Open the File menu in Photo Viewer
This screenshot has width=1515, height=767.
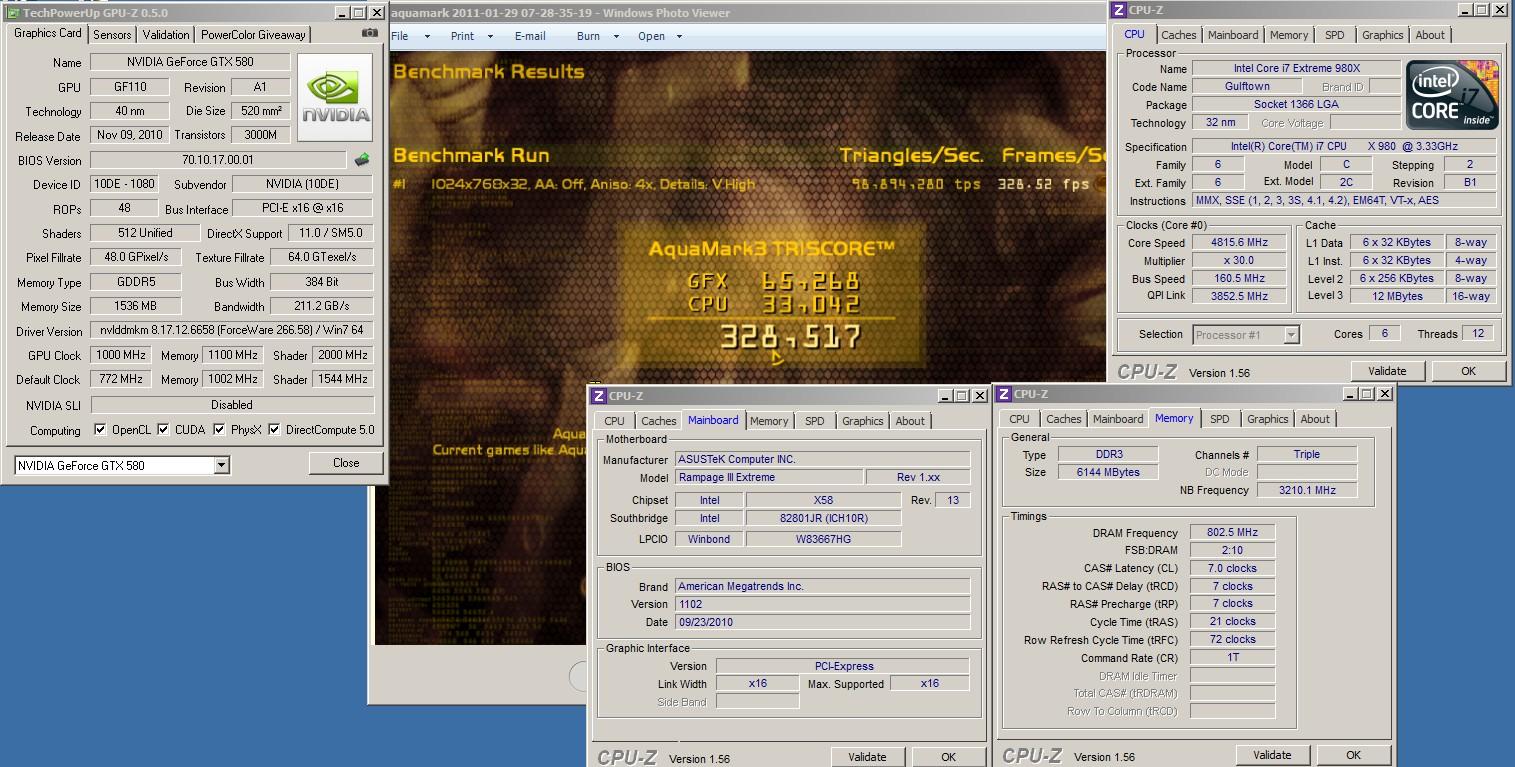(410, 36)
